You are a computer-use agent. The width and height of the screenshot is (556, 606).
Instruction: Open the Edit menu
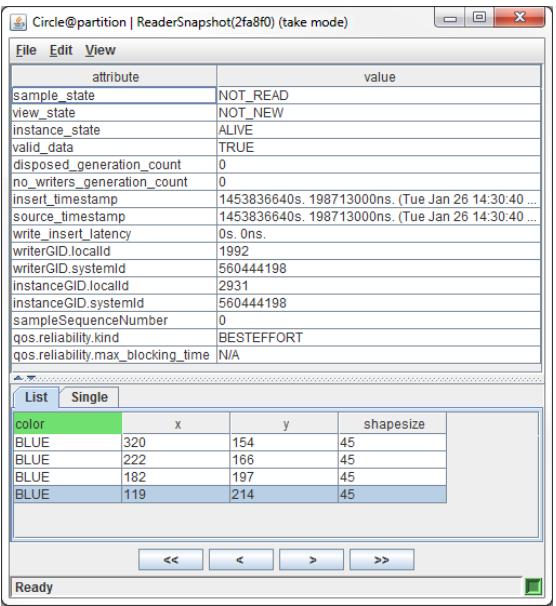61,50
